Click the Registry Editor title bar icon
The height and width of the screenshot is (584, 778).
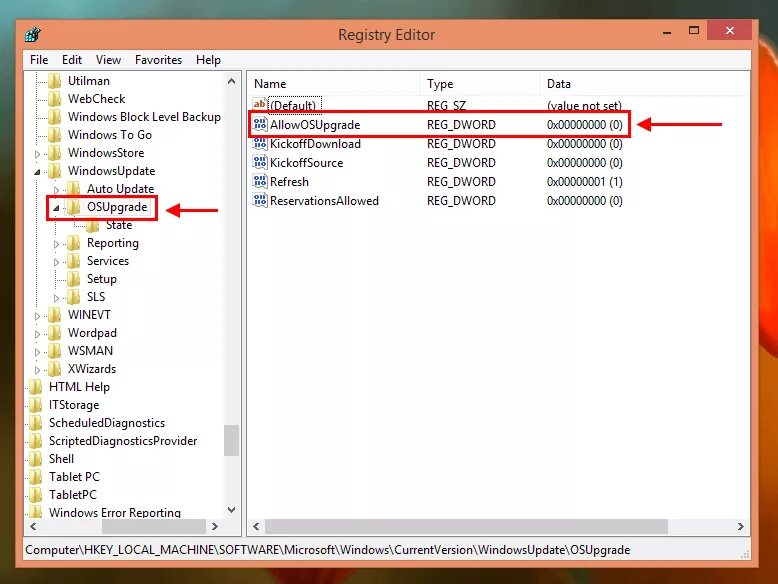(33, 34)
